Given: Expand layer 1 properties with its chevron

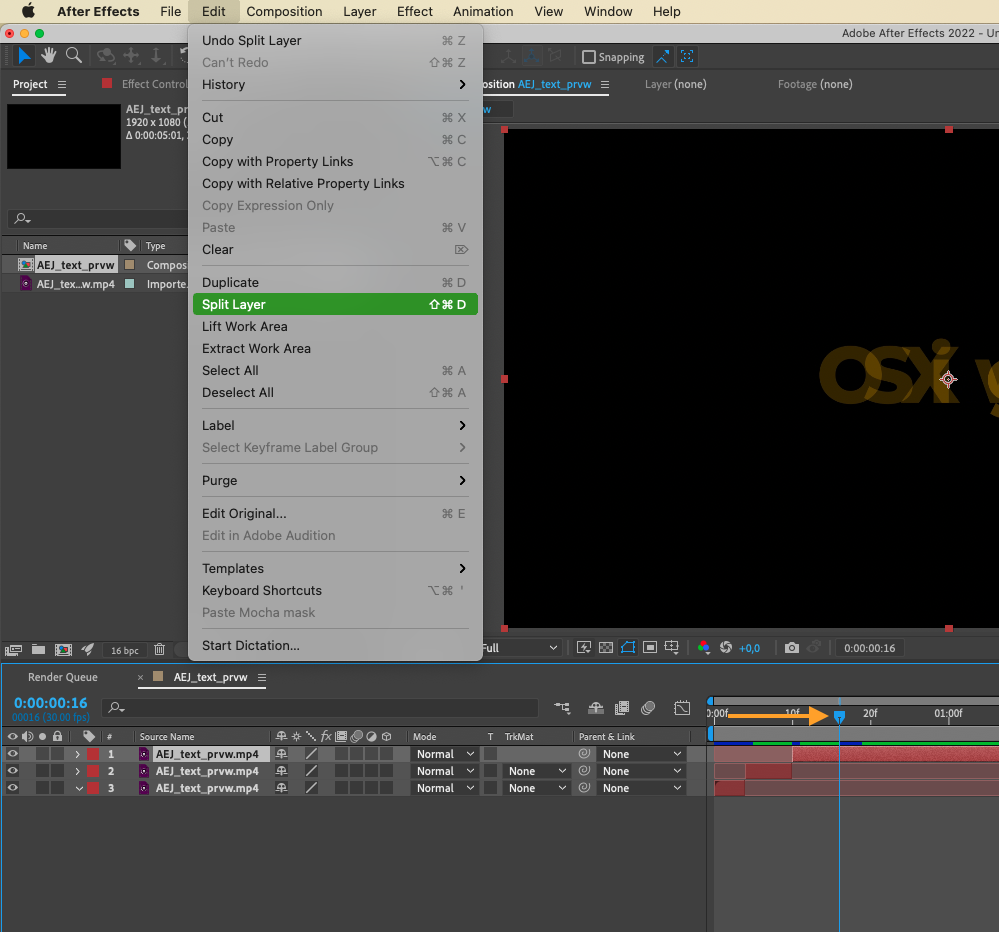Looking at the screenshot, I should pyautogui.click(x=78, y=754).
